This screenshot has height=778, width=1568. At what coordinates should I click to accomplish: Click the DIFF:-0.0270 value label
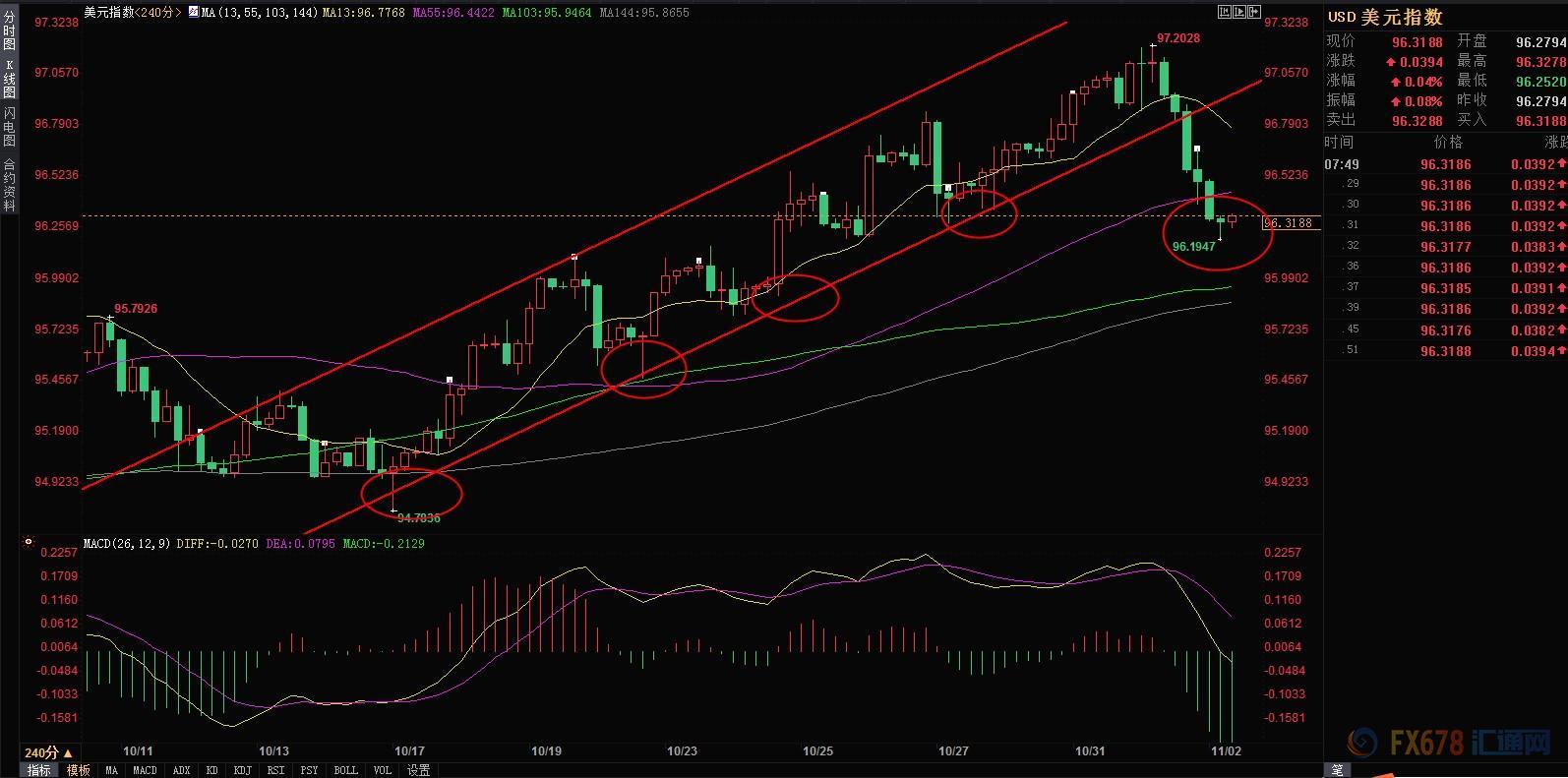coord(218,543)
